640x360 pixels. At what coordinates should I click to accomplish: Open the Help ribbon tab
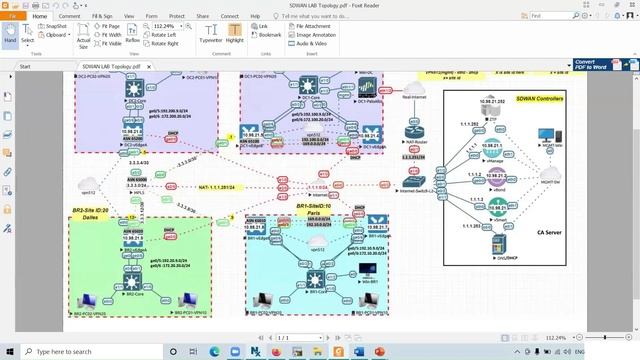click(255, 16)
